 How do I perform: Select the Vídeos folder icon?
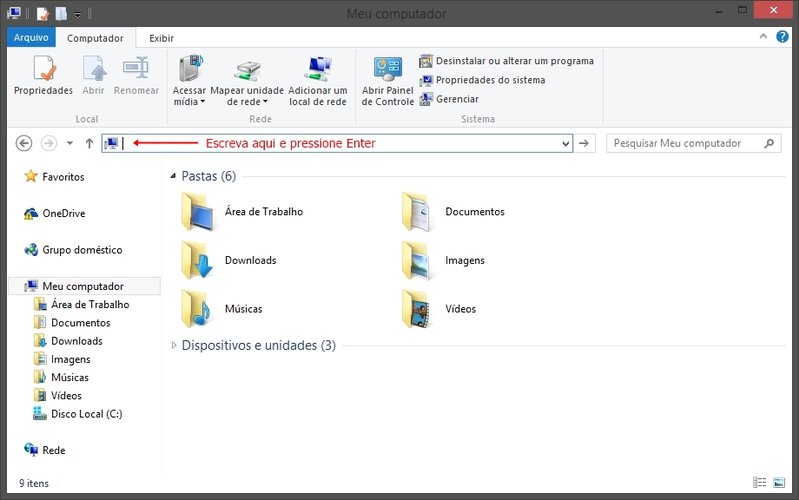click(417, 309)
